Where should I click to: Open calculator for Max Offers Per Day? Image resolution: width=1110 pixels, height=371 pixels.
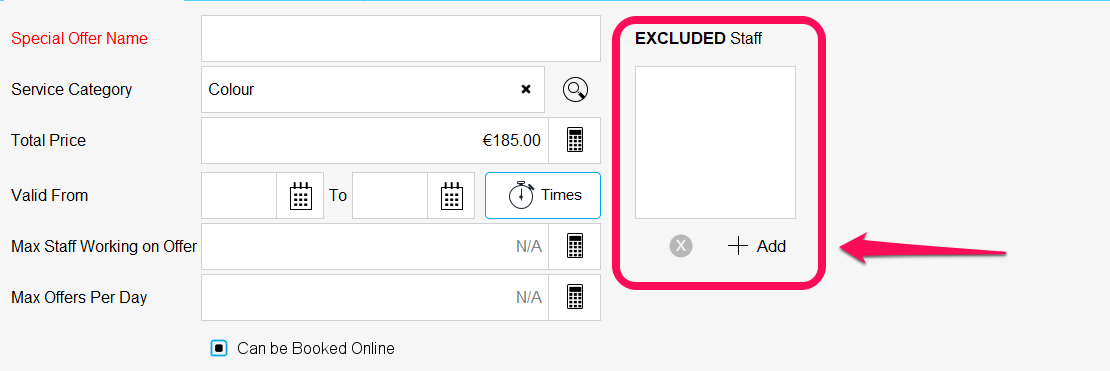coord(575,297)
